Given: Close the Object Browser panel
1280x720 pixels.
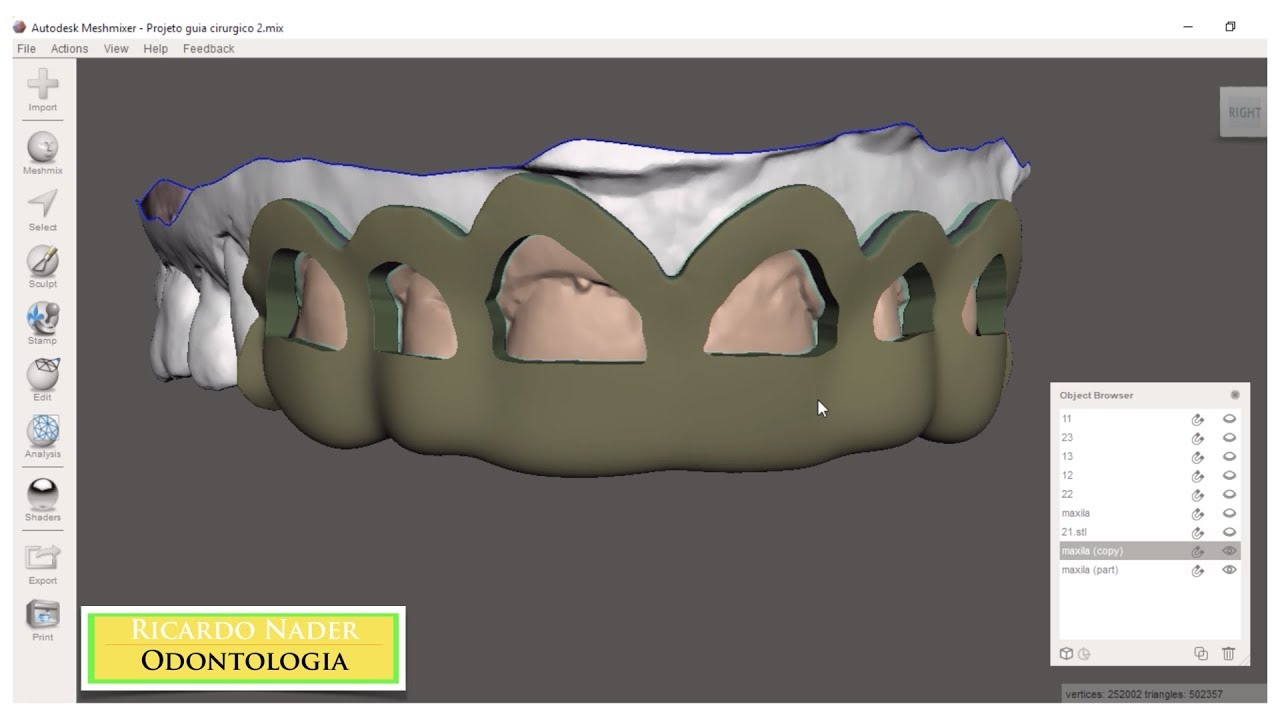Looking at the screenshot, I should (x=1235, y=395).
